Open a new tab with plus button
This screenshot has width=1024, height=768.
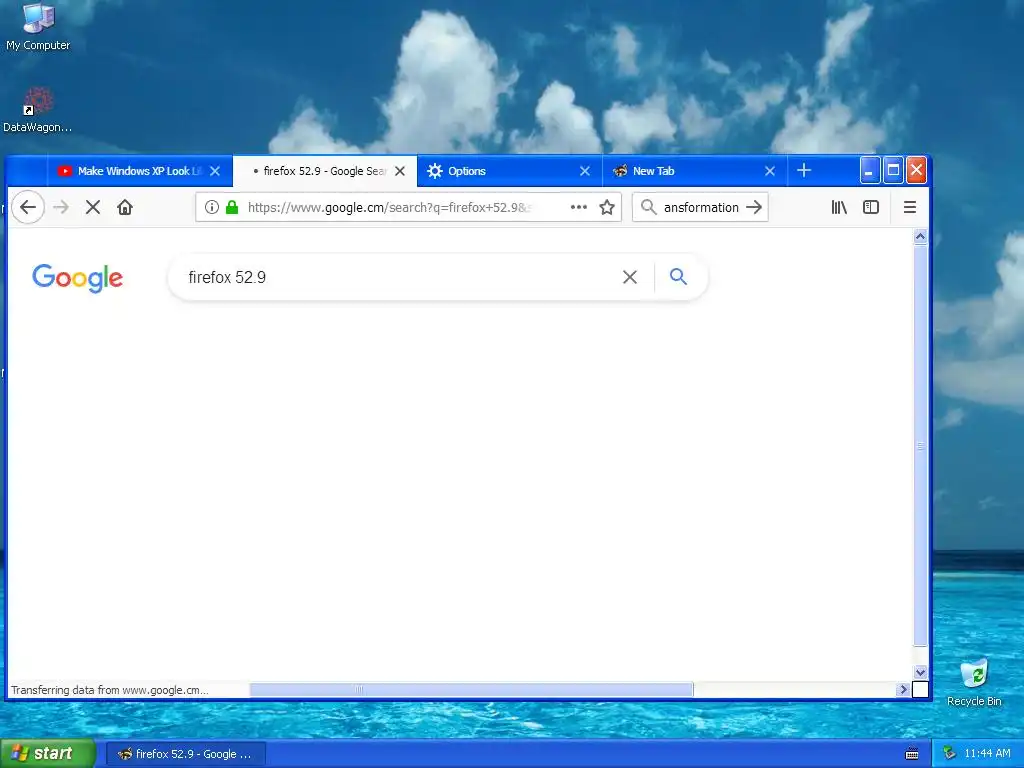click(x=804, y=170)
